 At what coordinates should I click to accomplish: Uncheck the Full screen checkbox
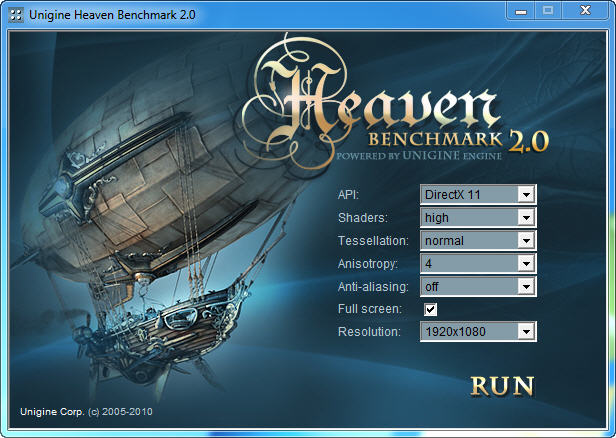430,309
